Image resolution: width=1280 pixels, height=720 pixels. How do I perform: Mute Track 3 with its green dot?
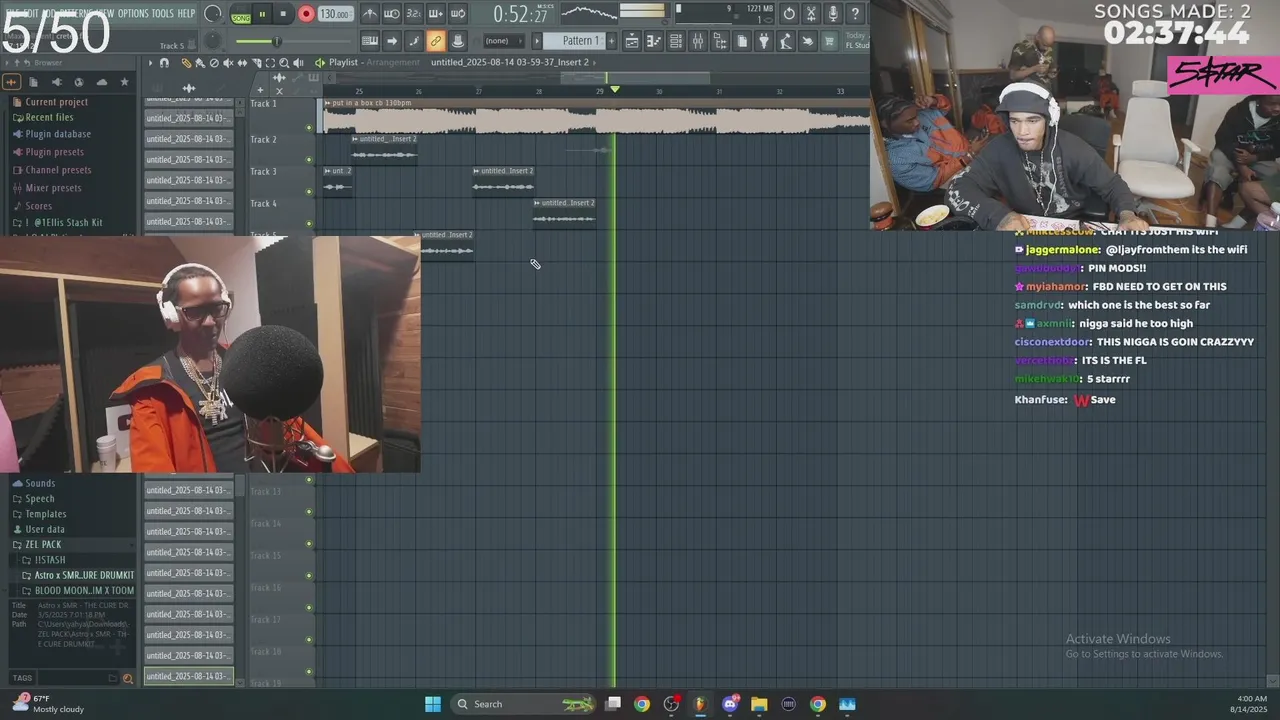(x=309, y=192)
